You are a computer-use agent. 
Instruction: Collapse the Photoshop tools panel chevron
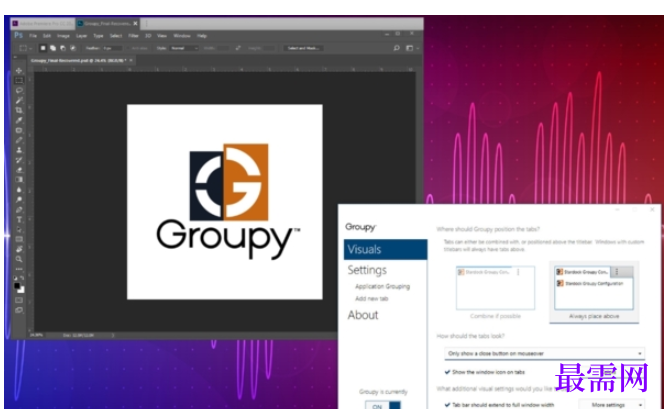pyautogui.click(x=16, y=57)
